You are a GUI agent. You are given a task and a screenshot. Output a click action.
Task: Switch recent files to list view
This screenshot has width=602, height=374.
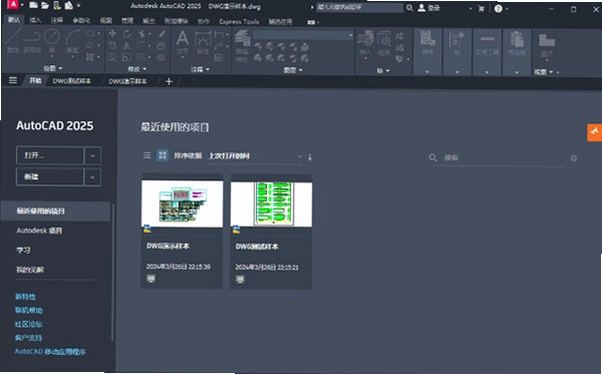pos(147,156)
